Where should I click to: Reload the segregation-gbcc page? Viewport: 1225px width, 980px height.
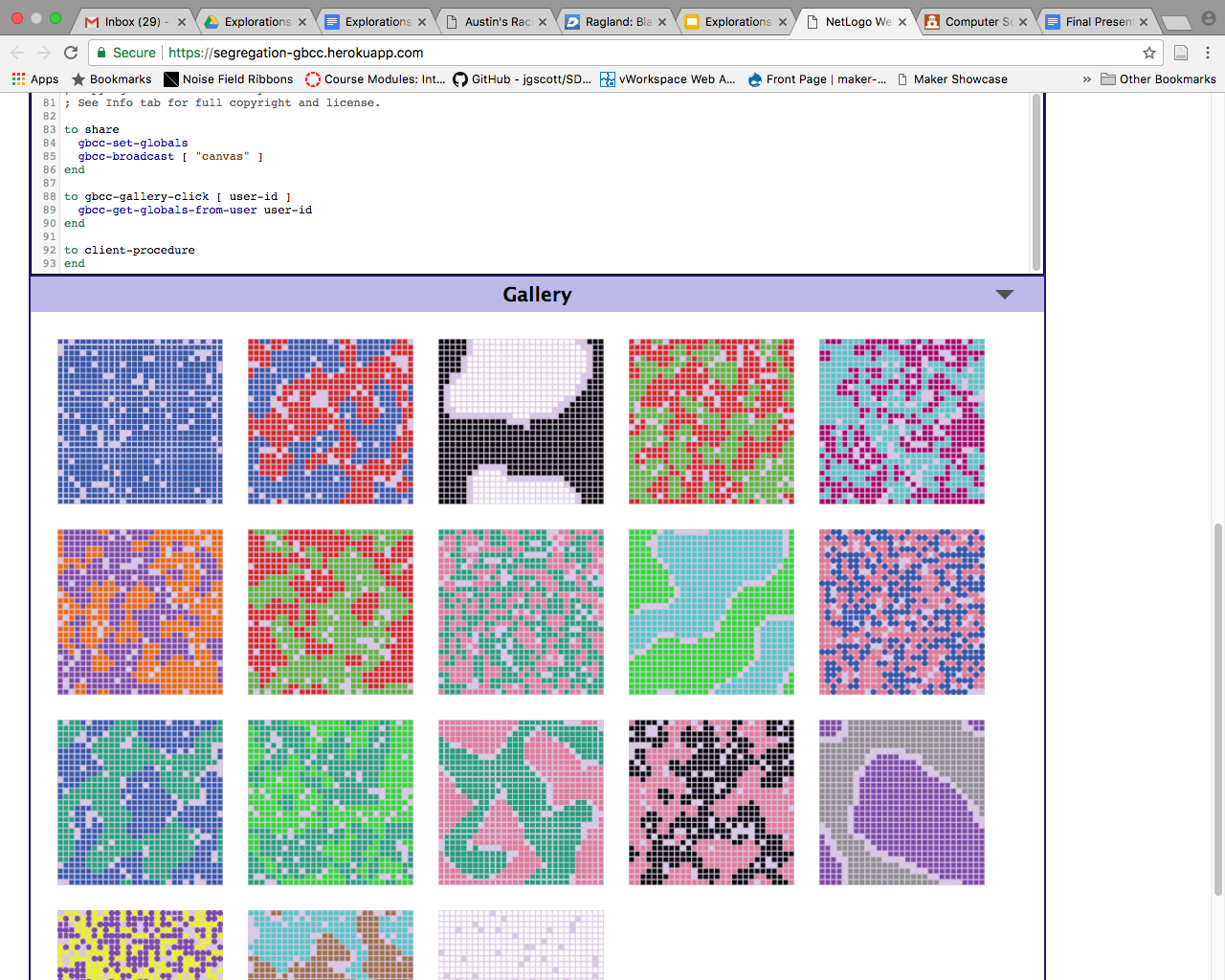(x=71, y=53)
